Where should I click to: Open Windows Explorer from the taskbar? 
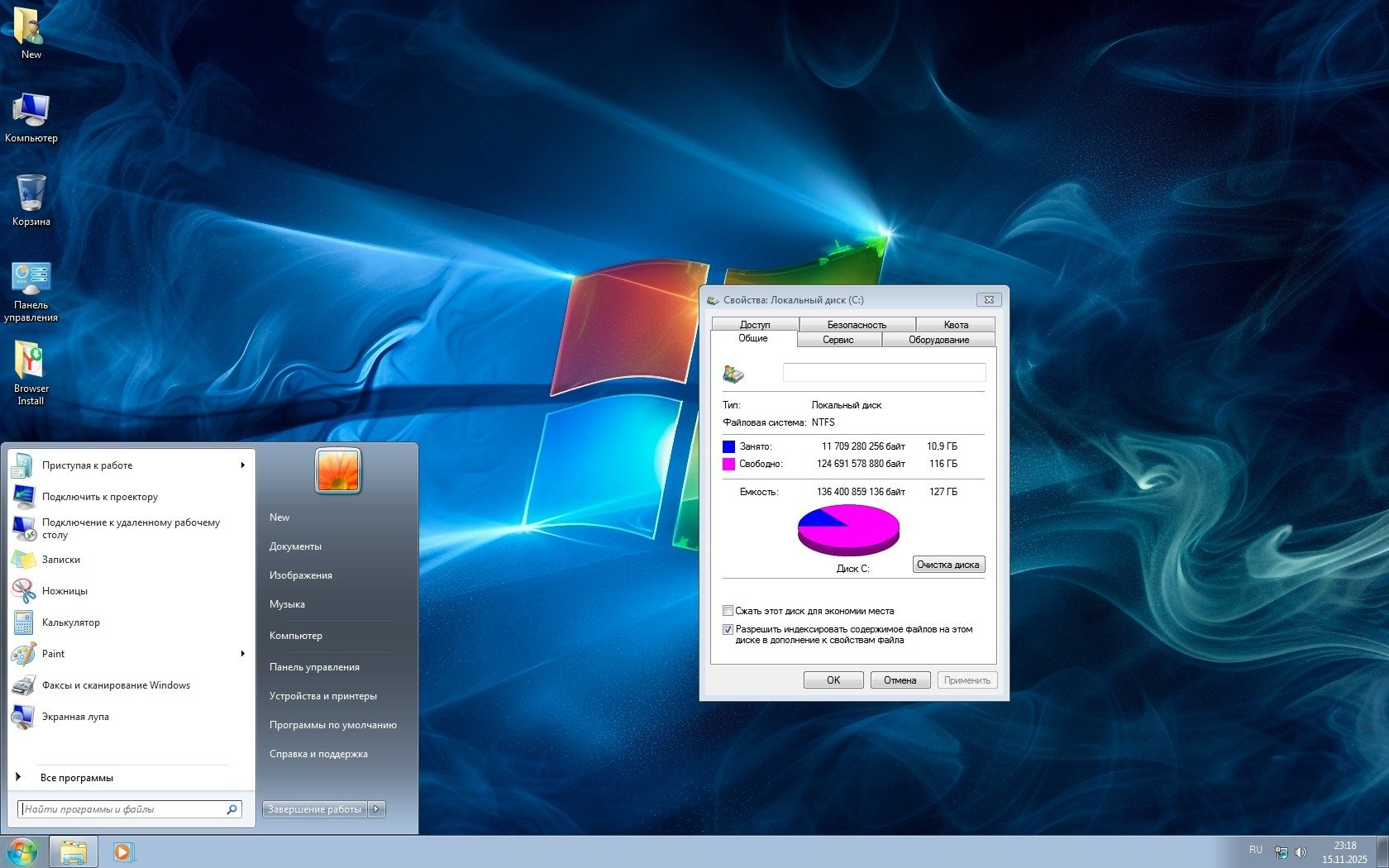pyautogui.click(x=74, y=851)
